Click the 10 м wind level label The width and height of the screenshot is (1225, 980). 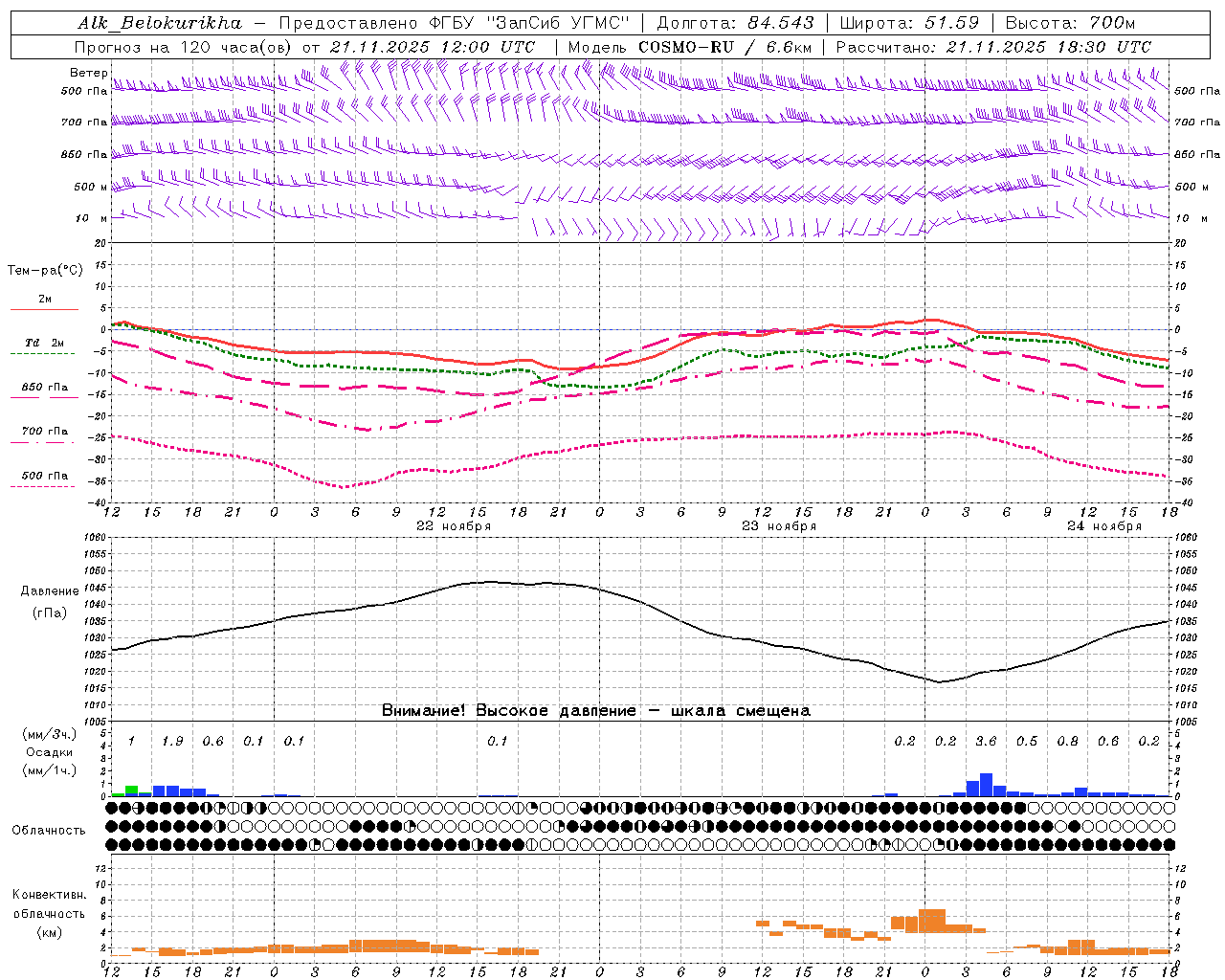pyautogui.click(x=91, y=218)
